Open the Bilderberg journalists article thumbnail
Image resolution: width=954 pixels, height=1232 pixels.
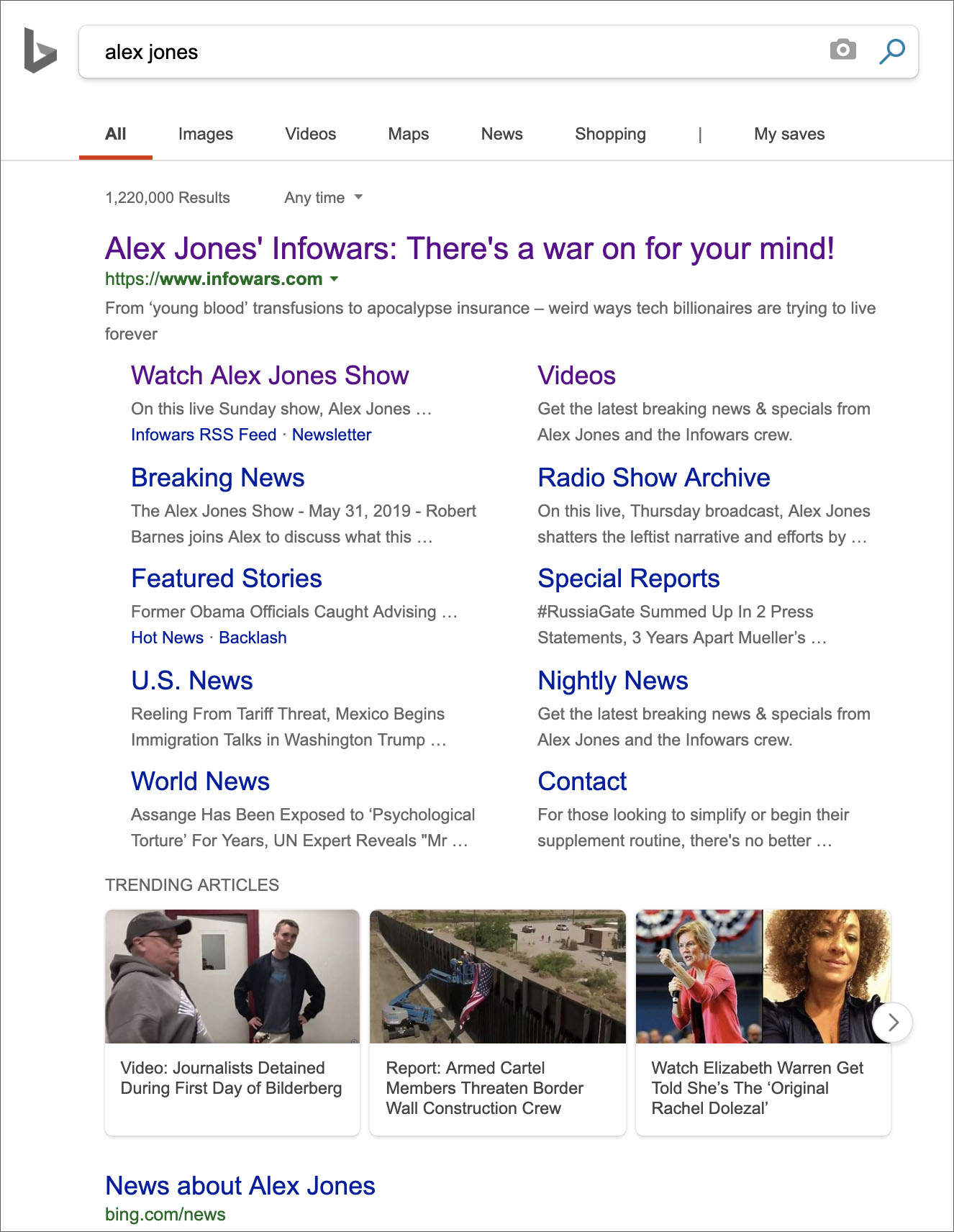pos(232,977)
